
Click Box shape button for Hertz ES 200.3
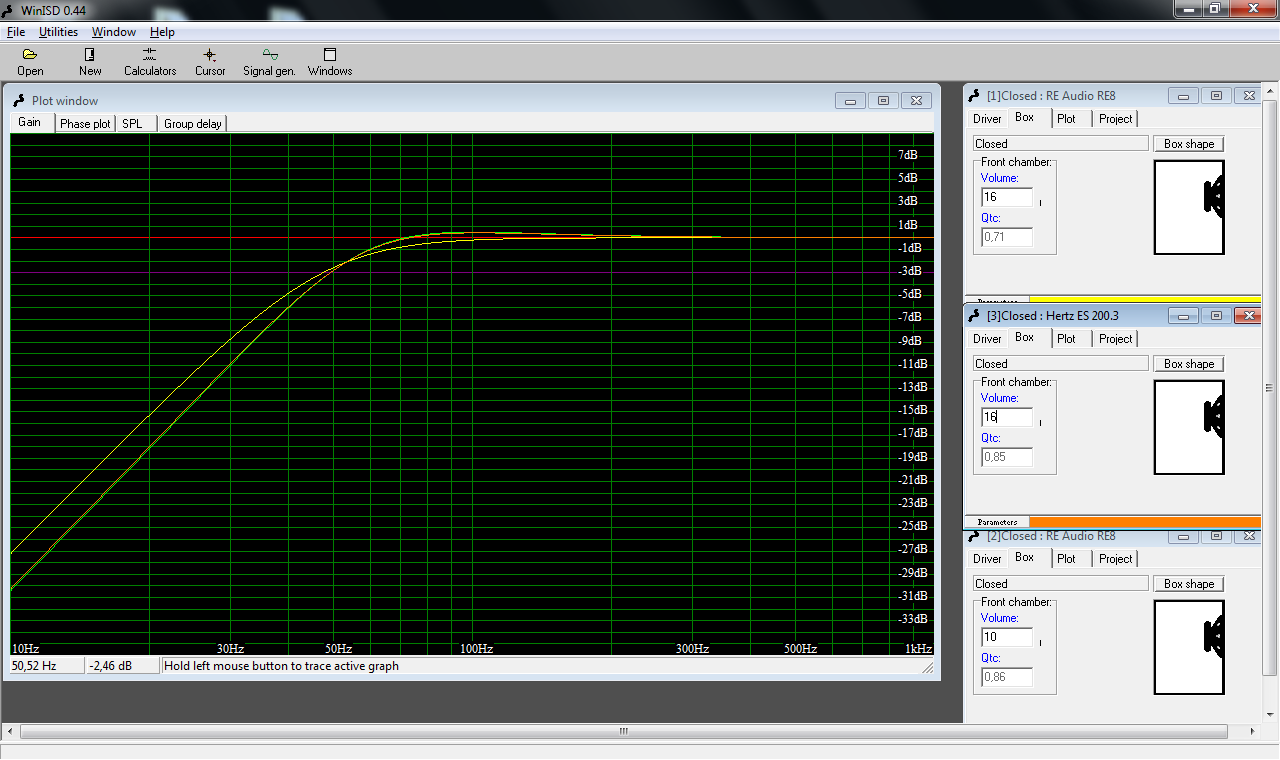coord(1188,364)
